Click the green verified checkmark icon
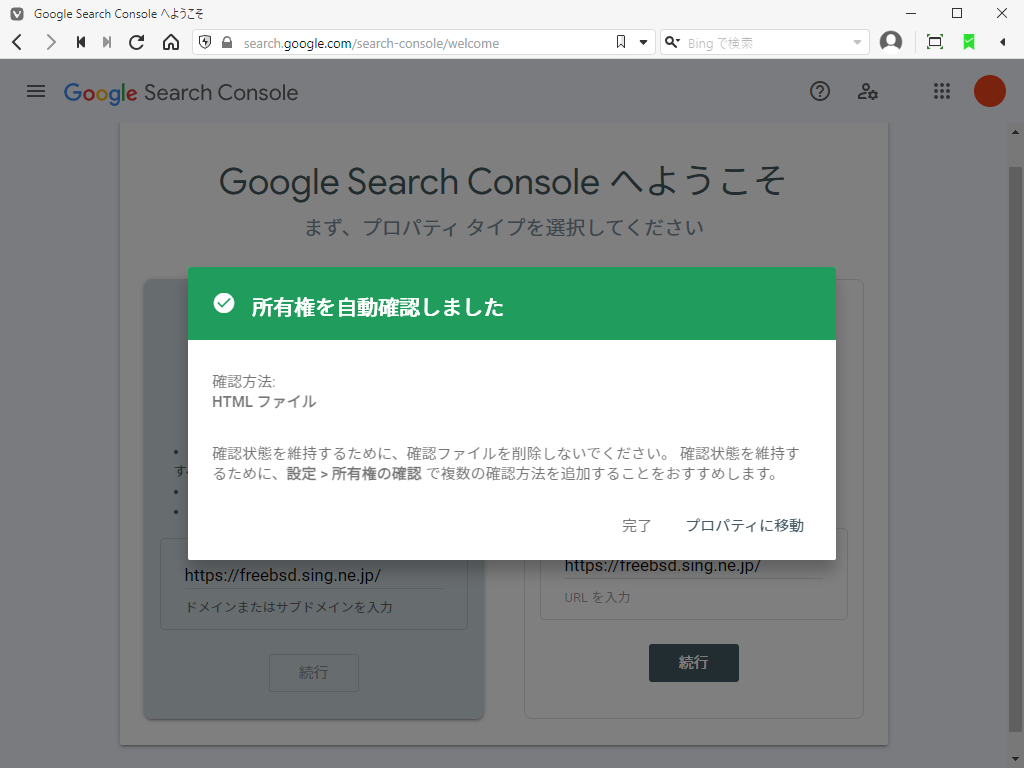 (224, 303)
